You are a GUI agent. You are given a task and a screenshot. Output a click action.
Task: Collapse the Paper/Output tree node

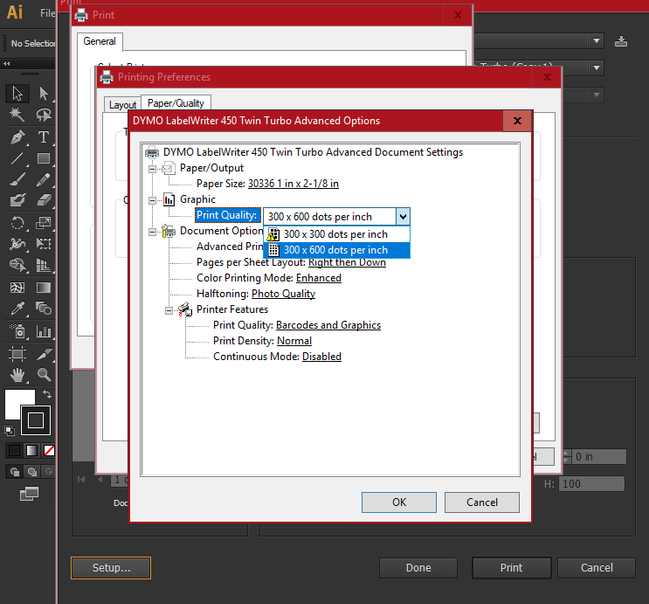tap(153, 168)
